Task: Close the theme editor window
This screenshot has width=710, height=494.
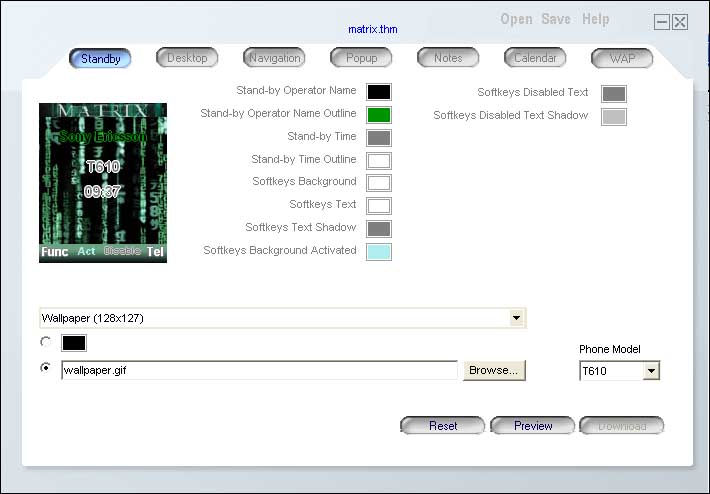Action: (680, 22)
